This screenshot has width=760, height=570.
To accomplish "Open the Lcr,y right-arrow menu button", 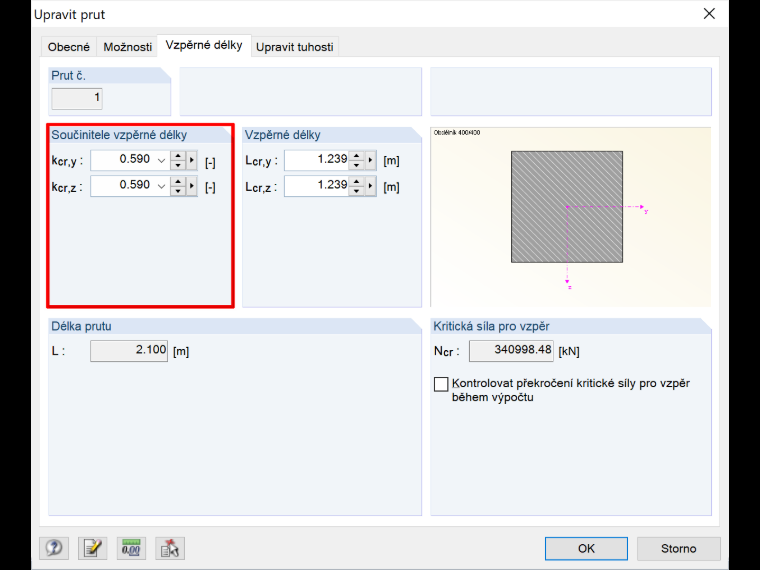I will pyautogui.click(x=371, y=160).
